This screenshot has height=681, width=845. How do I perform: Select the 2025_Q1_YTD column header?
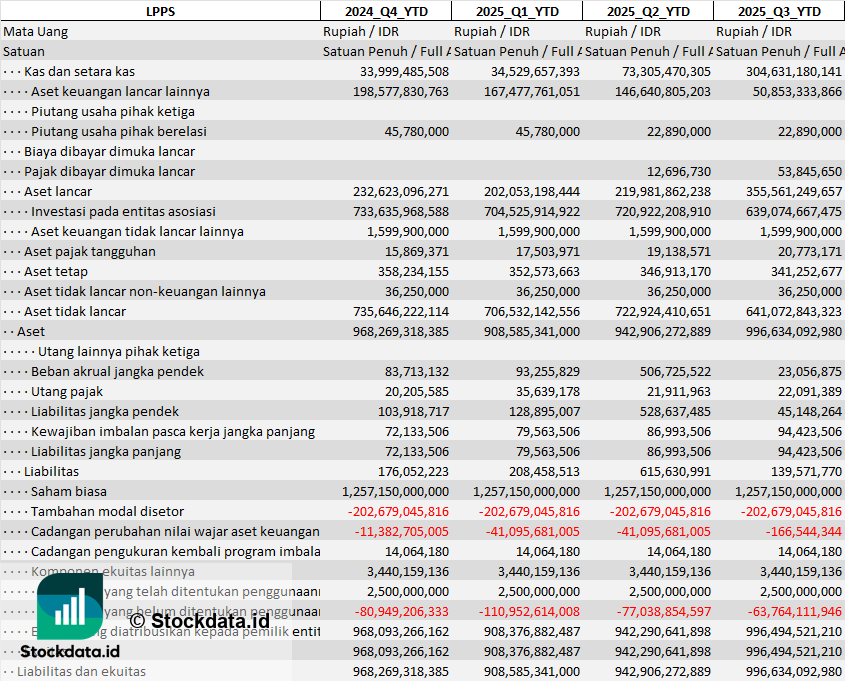pyautogui.click(x=517, y=11)
